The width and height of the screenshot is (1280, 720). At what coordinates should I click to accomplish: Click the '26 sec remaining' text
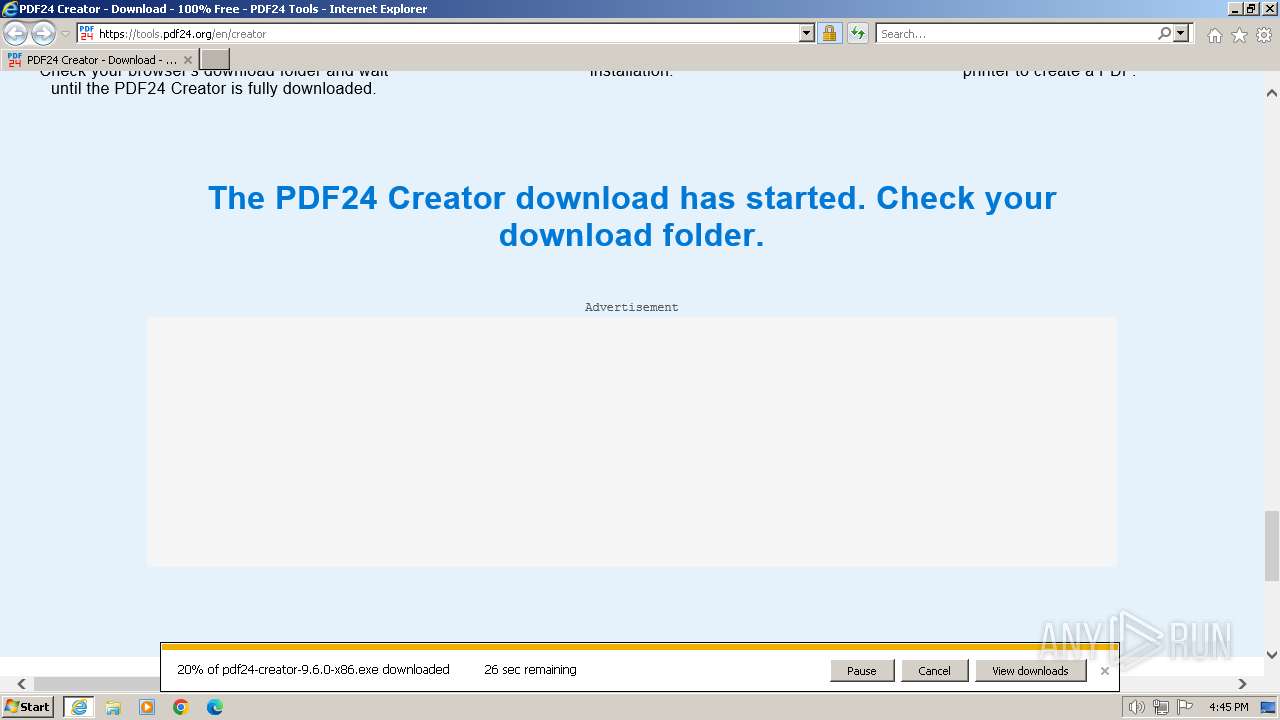(530, 670)
